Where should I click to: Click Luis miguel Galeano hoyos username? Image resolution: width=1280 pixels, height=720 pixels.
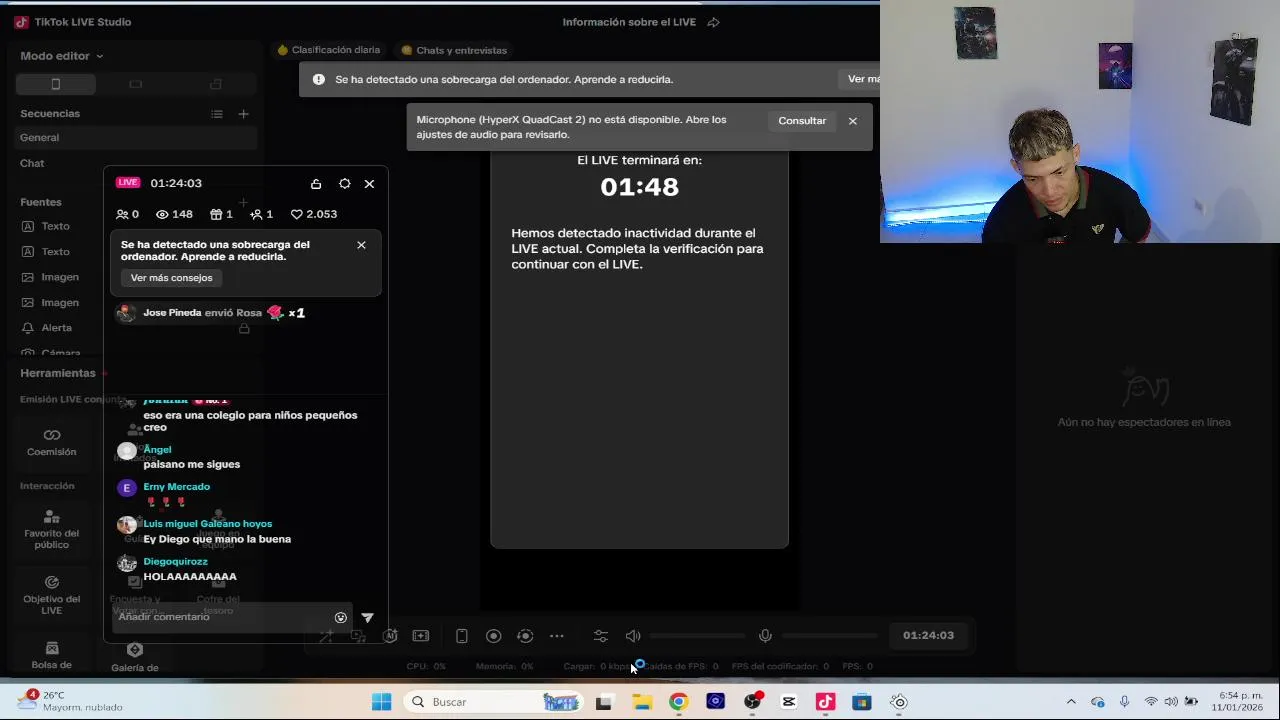click(208, 524)
